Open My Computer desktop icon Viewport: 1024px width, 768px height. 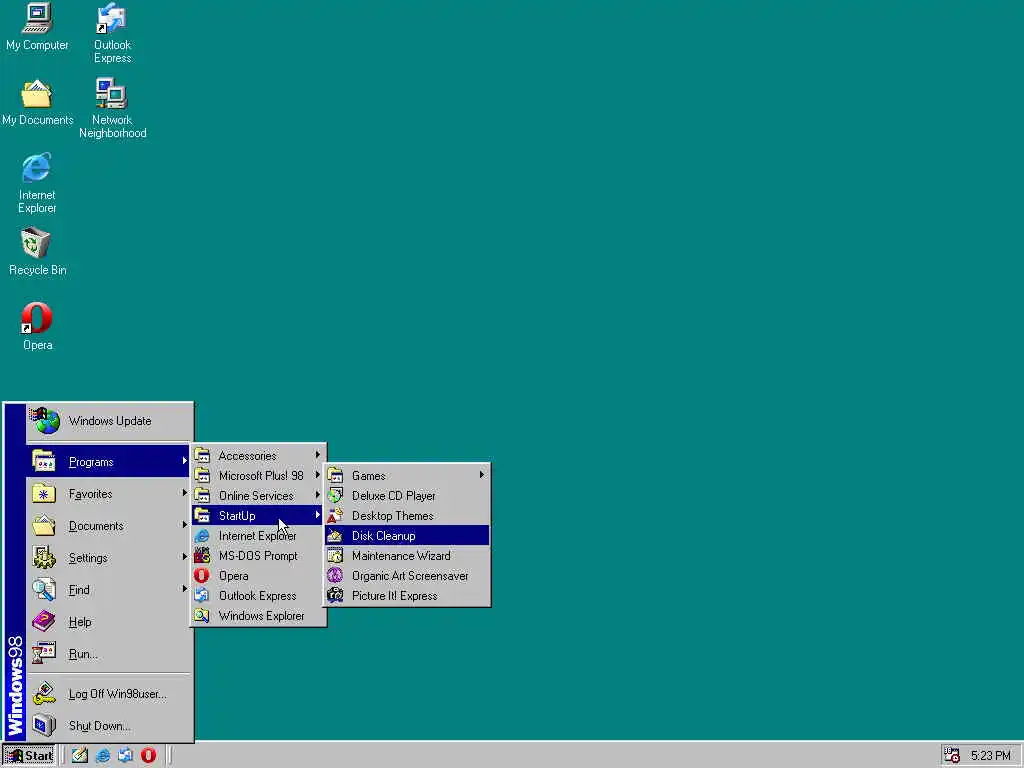(x=37, y=27)
